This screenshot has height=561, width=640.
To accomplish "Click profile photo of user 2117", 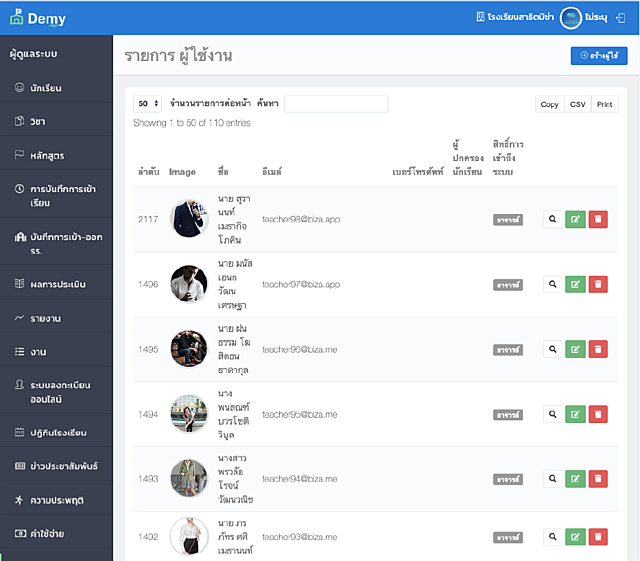I will point(187,218).
